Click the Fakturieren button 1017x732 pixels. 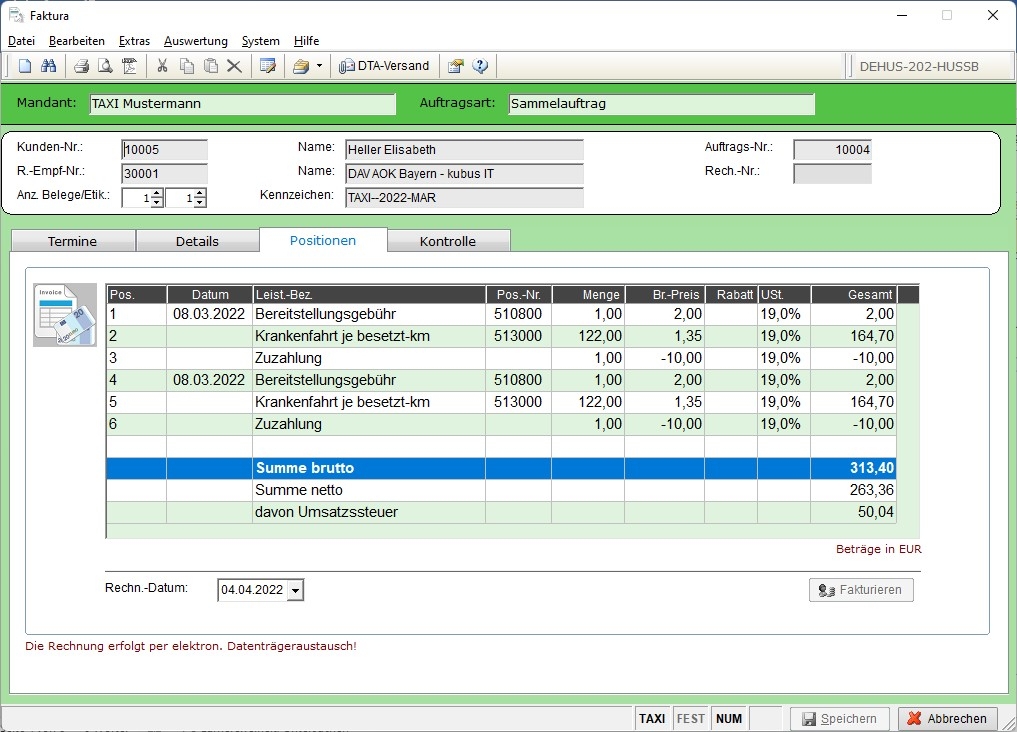tap(861, 590)
